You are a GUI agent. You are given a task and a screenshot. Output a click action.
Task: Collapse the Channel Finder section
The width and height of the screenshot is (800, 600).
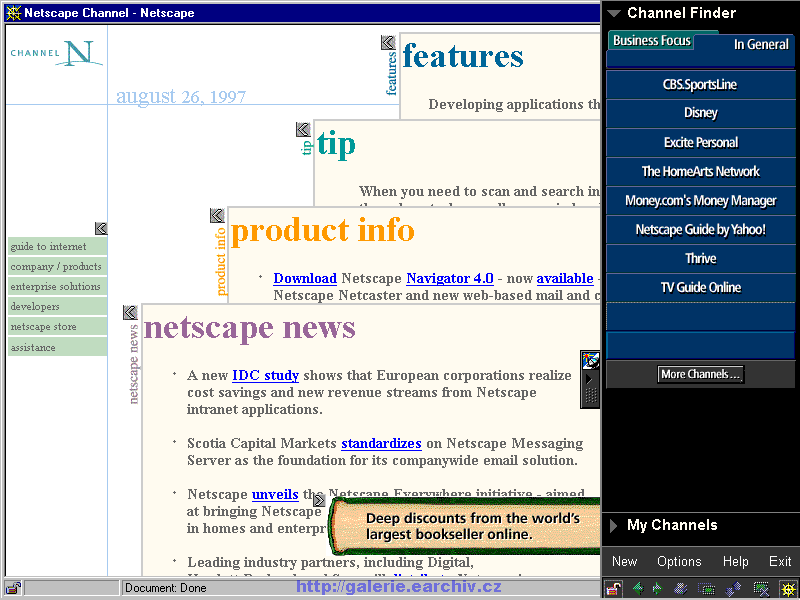pos(615,14)
